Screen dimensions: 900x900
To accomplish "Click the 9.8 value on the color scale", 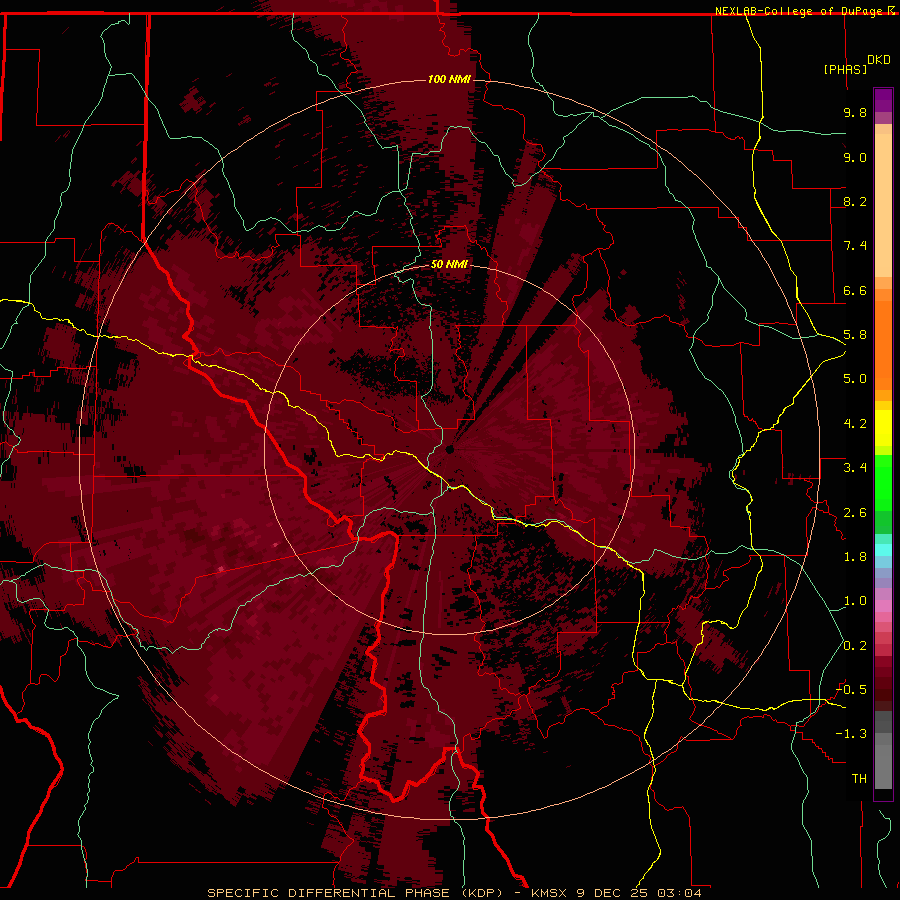I will click(x=855, y=112).
